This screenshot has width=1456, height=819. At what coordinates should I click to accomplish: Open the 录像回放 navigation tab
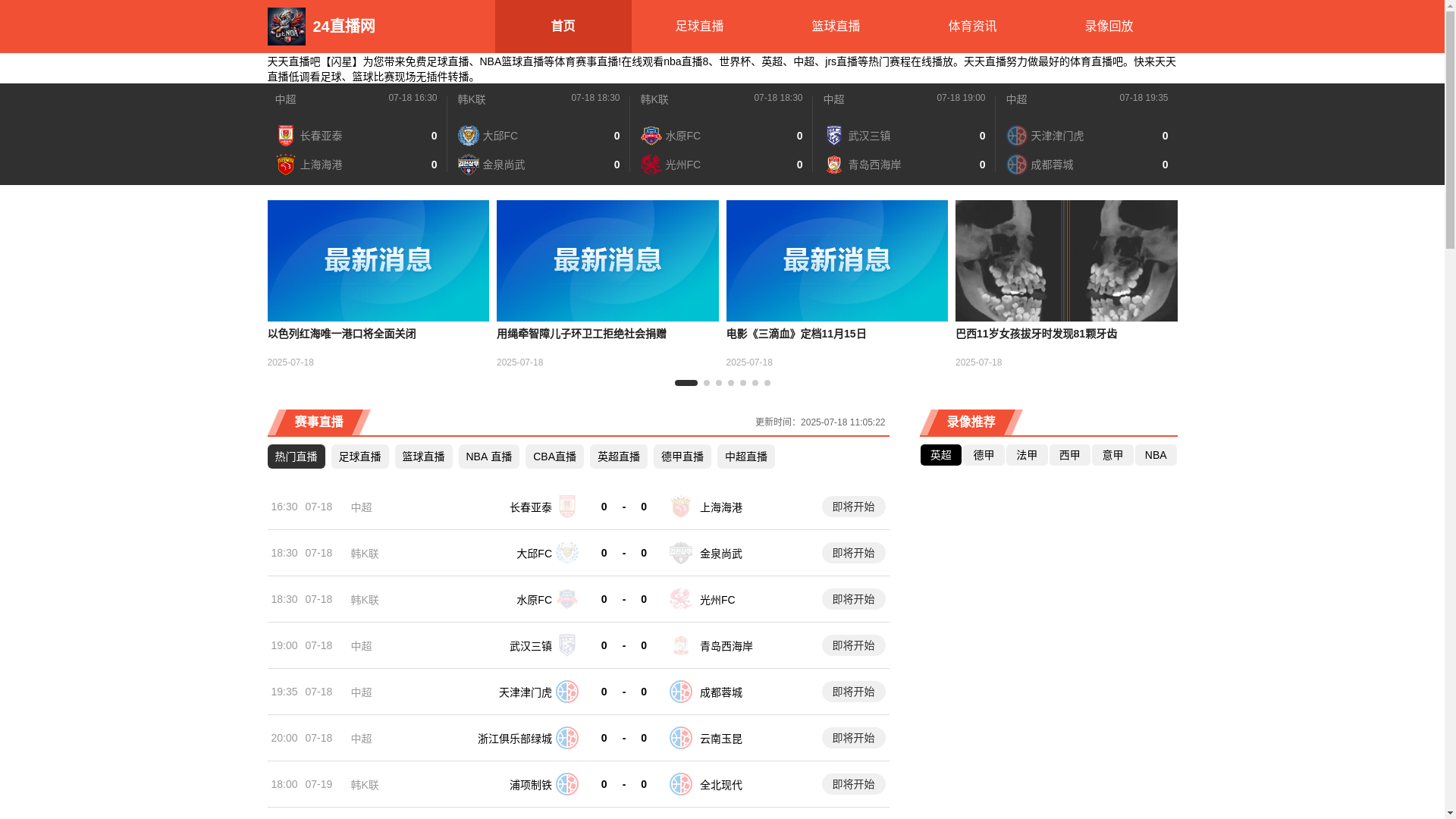click(x=1109, y=27)
